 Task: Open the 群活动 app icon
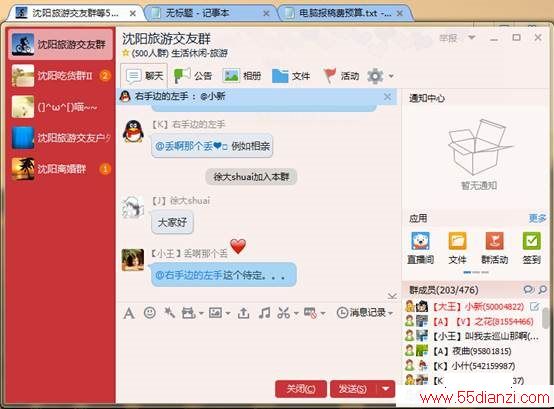click(494, 248)
